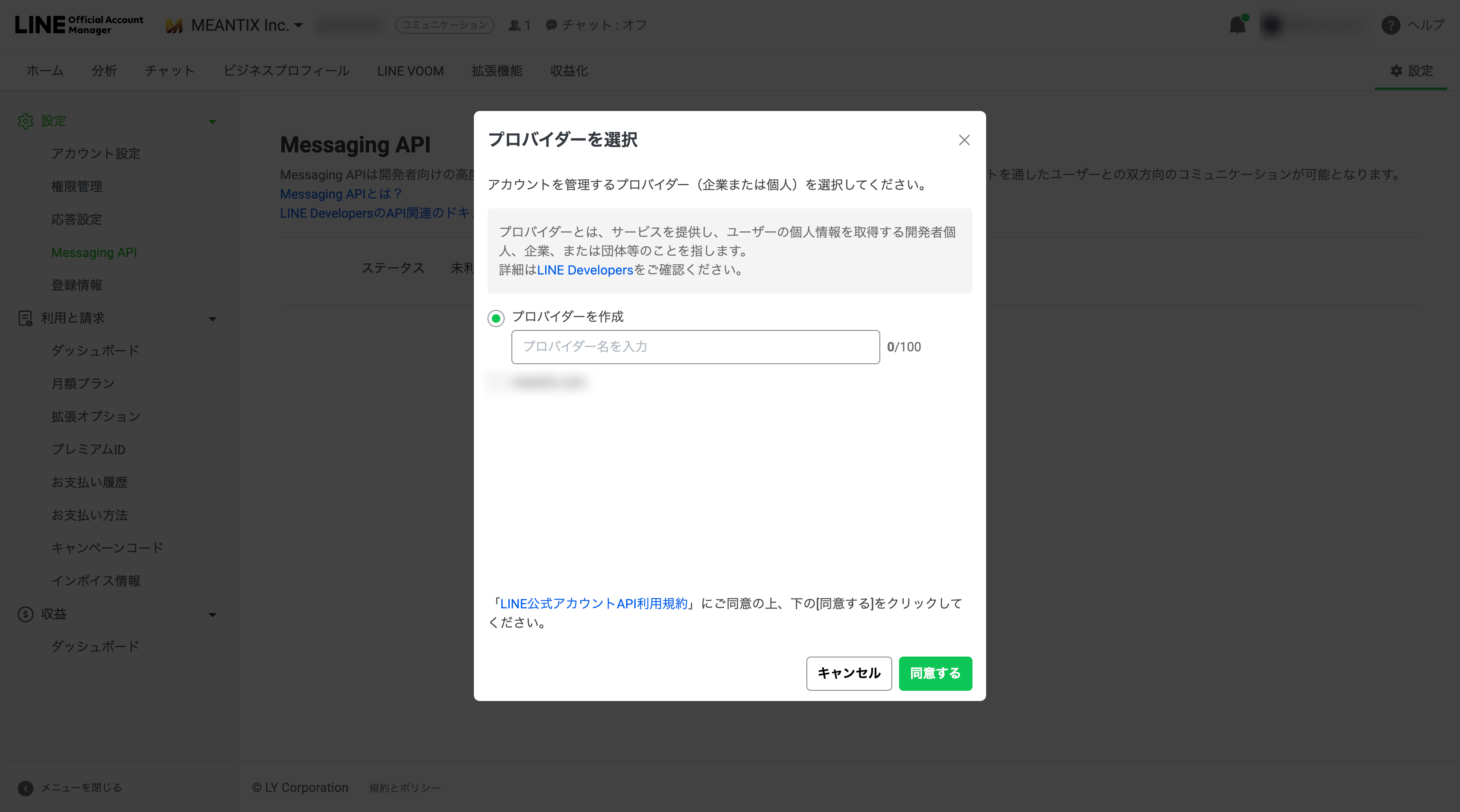Open インボイス情報 in the sidebar

point(96,581)
